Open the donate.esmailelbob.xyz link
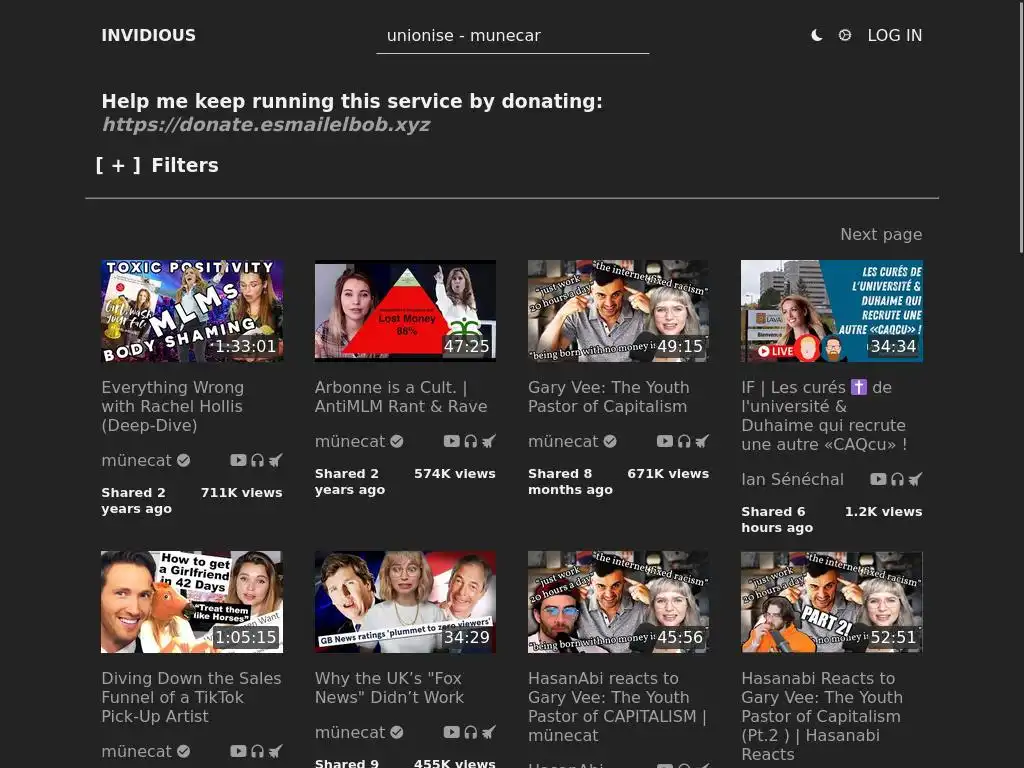1024x768 pixels. pos(266,124)
